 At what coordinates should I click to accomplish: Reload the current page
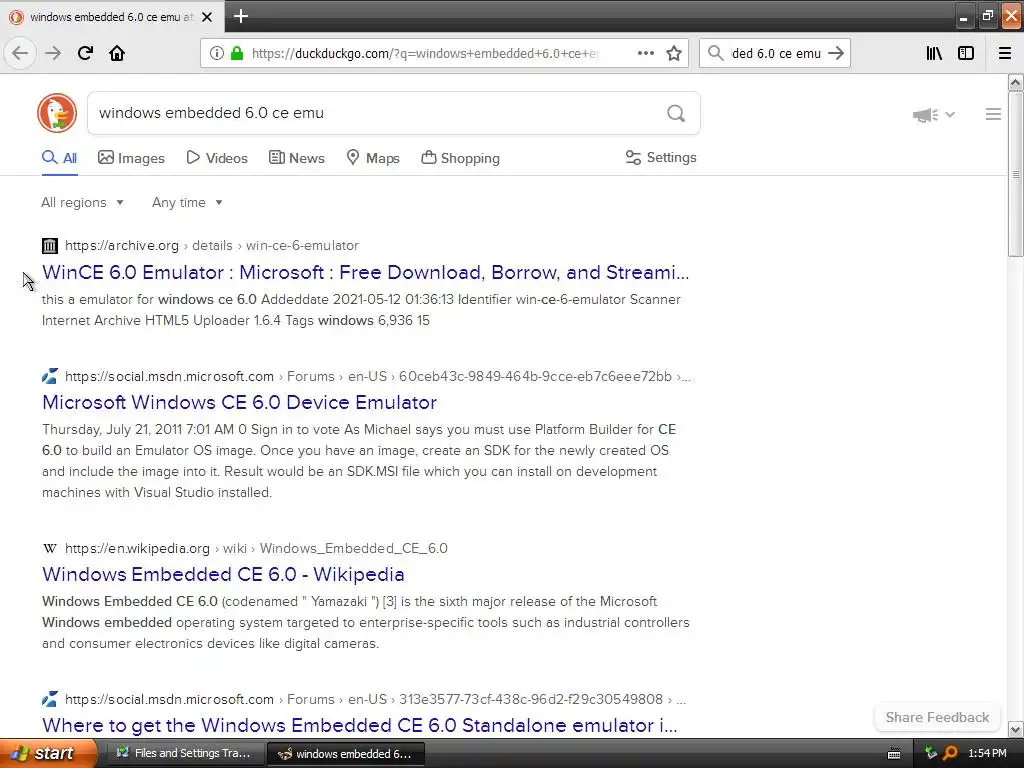pos(85,53)
